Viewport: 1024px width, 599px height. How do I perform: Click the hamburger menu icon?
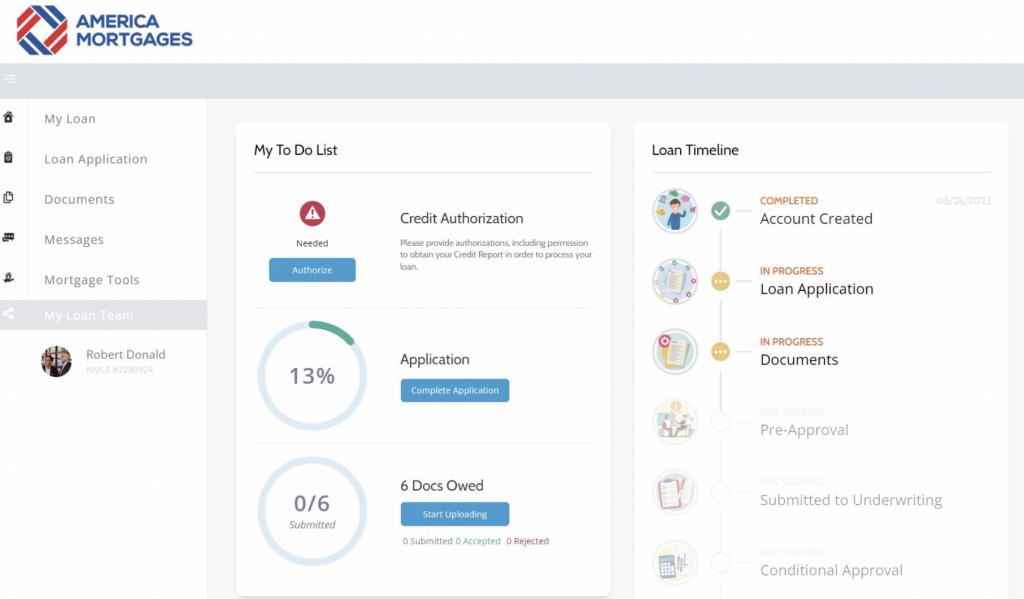9,79
